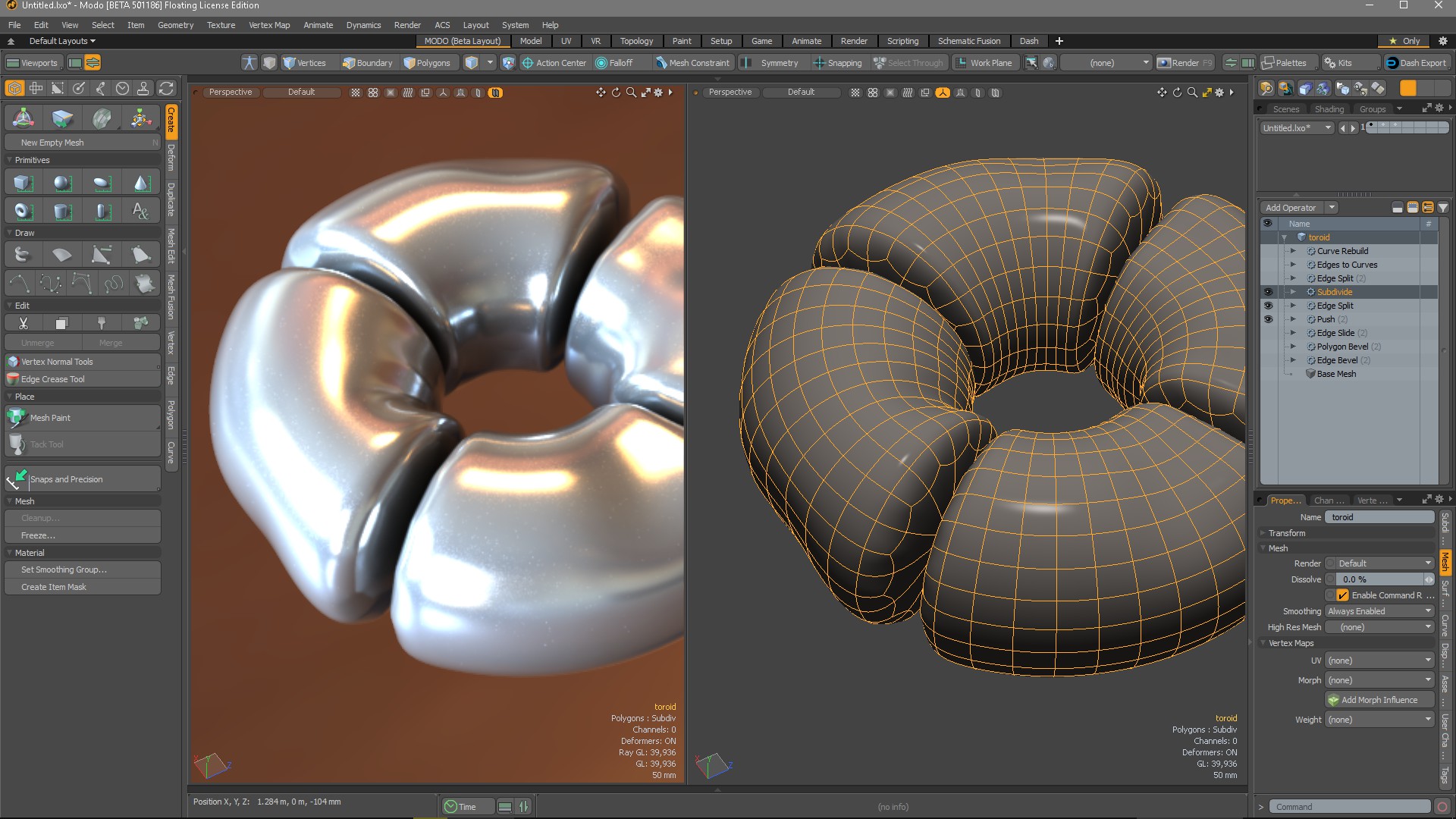Viewport: 1456px width, 819px height.
Task: Open Snaps and Precision
Action: coord(67,479)
